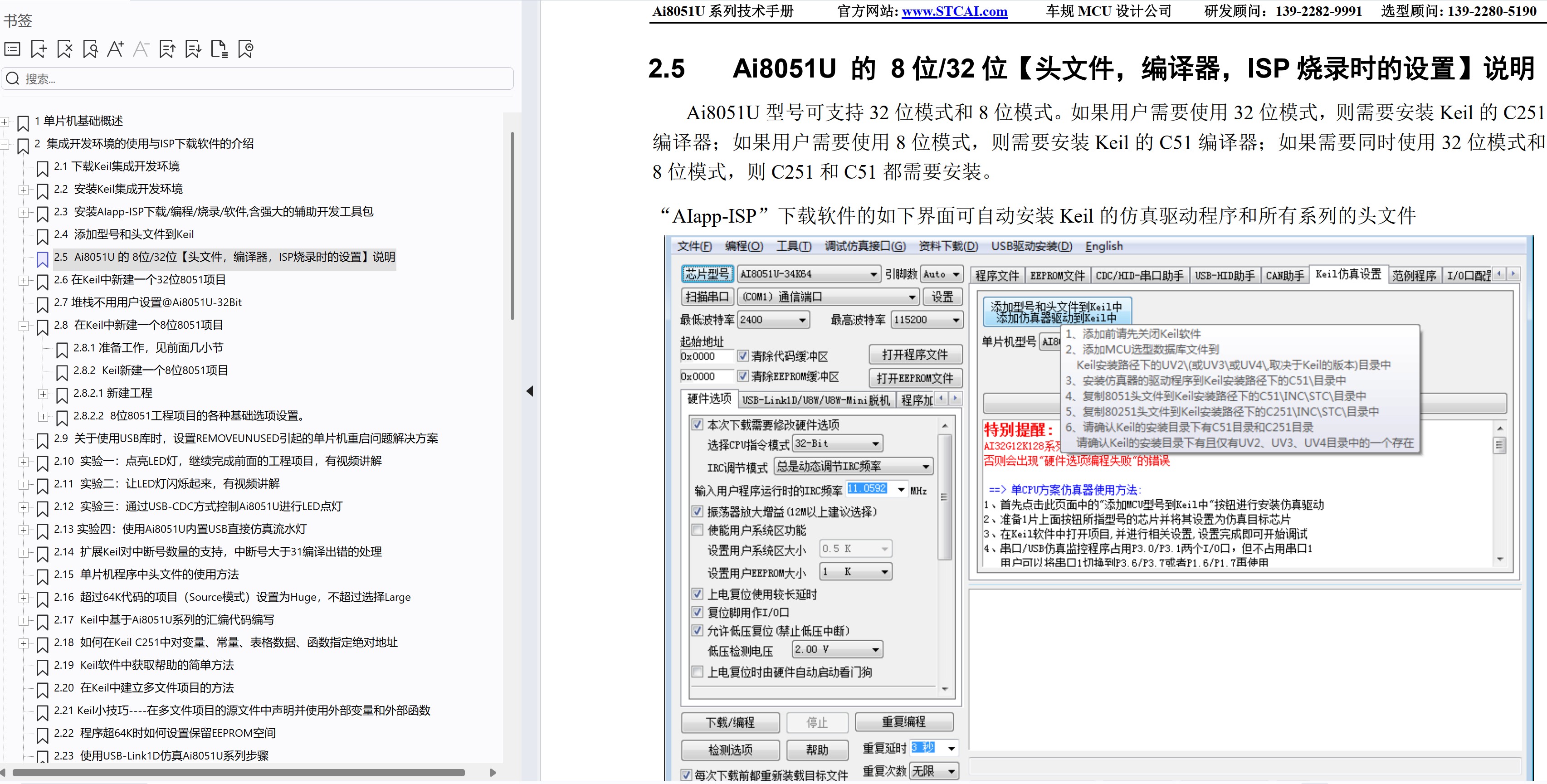
Task: Click the 添加型号和头文件到Keil中 button
Action: 1056,312
